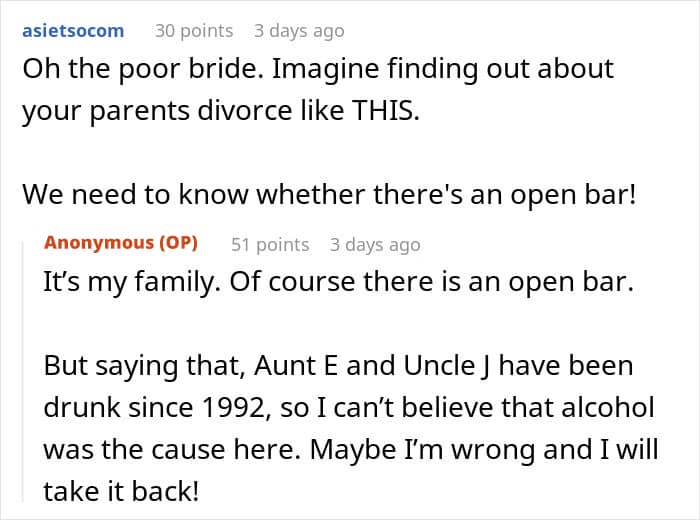Viewport: 700px width, 520px height.
Task: Open the asietsocom user profile link
Action: pyautogui.click(x=73, y=31)
